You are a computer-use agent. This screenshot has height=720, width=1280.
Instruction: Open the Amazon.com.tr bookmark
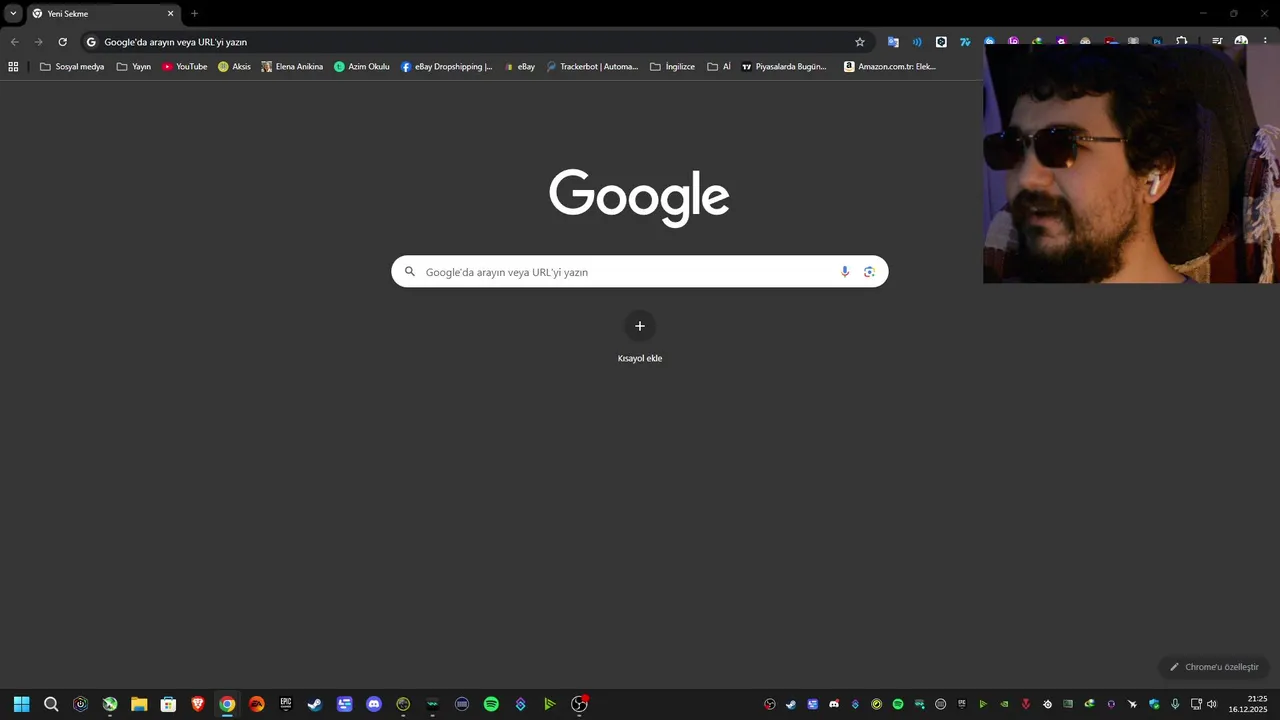pyautogui.click(x=890, y=67)
